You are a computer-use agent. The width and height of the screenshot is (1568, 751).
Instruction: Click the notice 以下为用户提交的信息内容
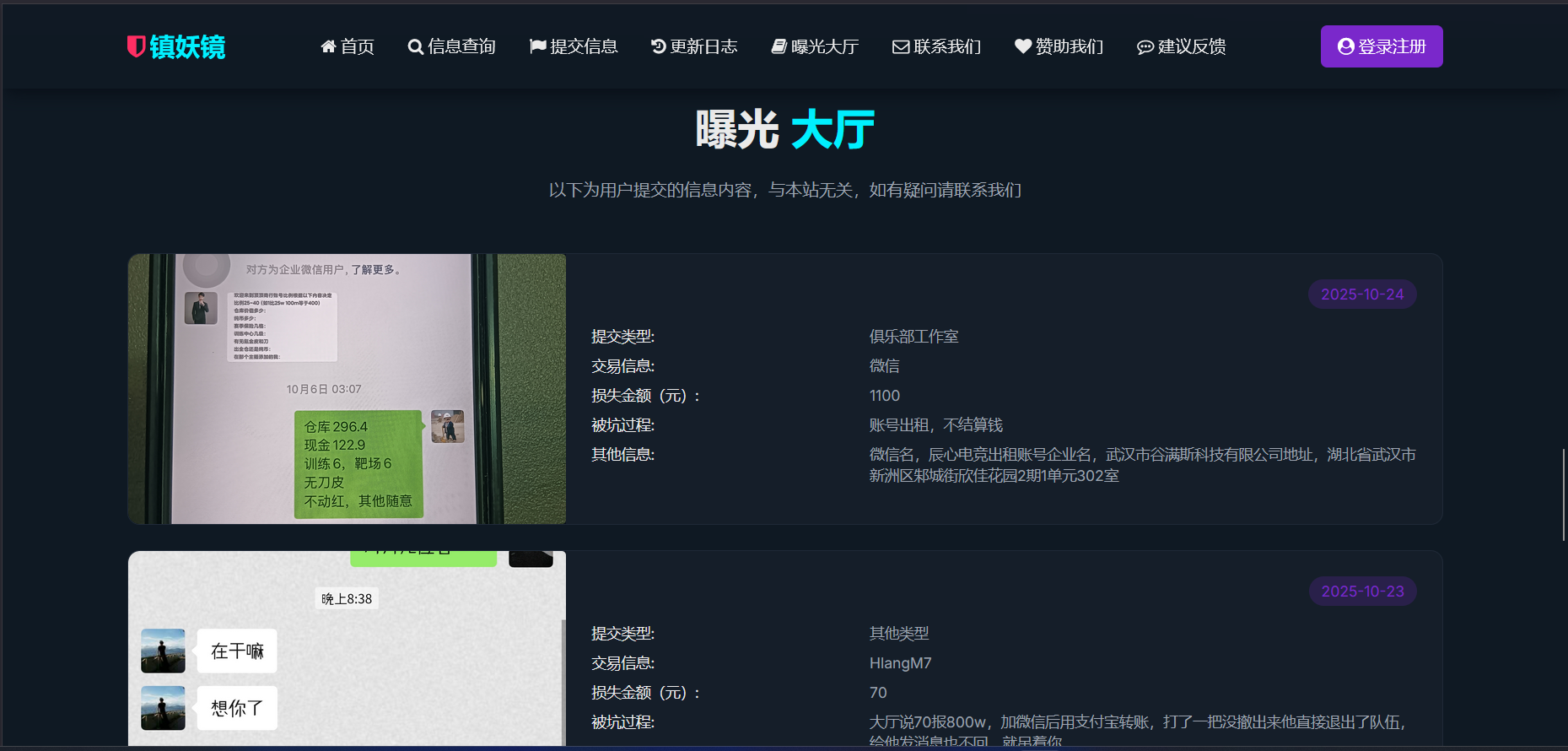point(784,190)
